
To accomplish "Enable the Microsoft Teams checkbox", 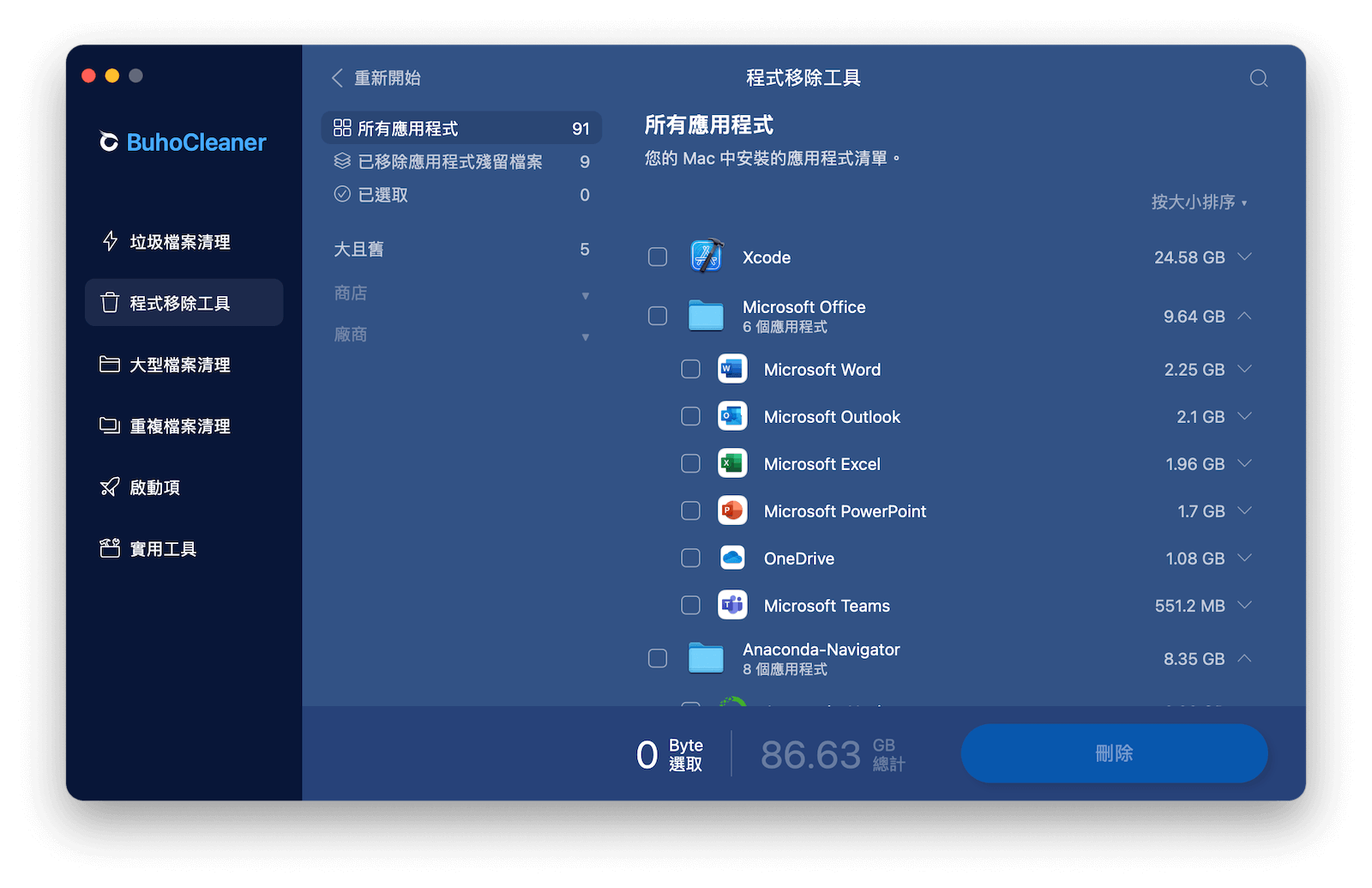I will pos(690,605).
